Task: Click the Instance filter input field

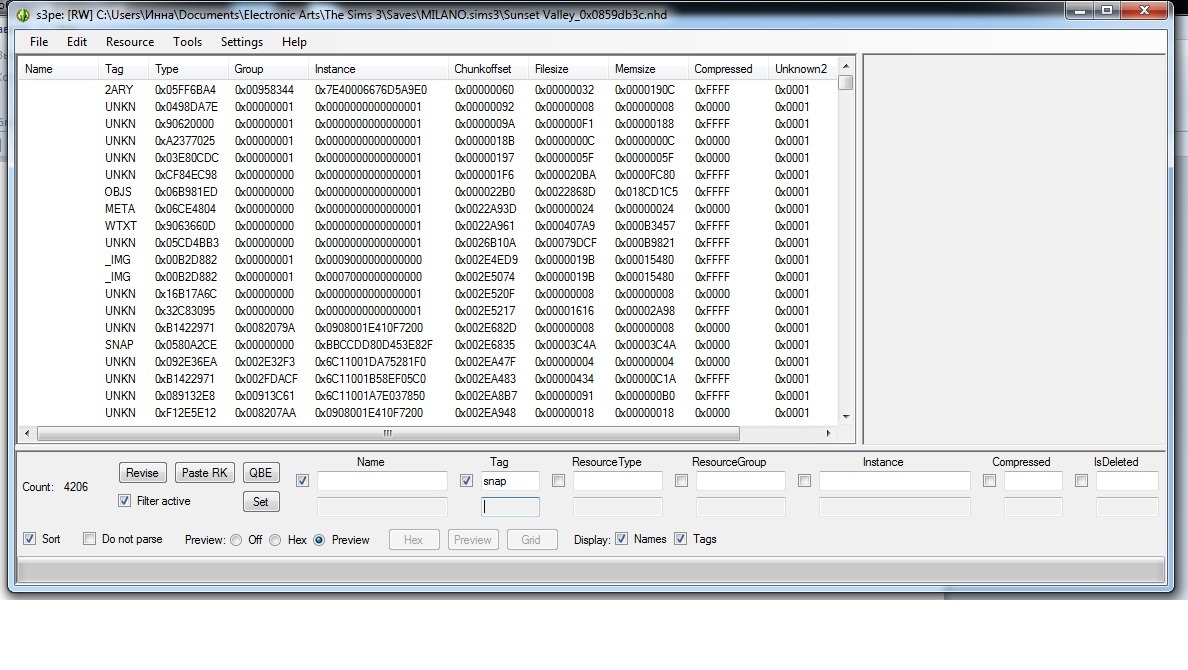Action: tap(894, 482)
